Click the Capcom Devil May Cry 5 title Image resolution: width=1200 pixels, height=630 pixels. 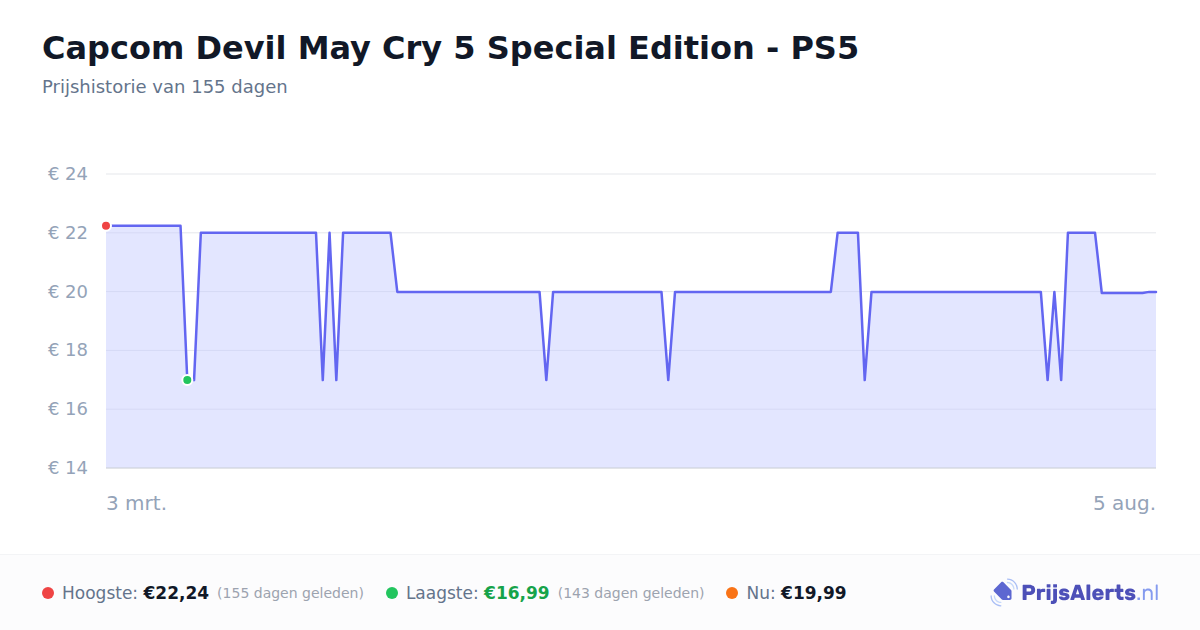[x=450, y=48]
